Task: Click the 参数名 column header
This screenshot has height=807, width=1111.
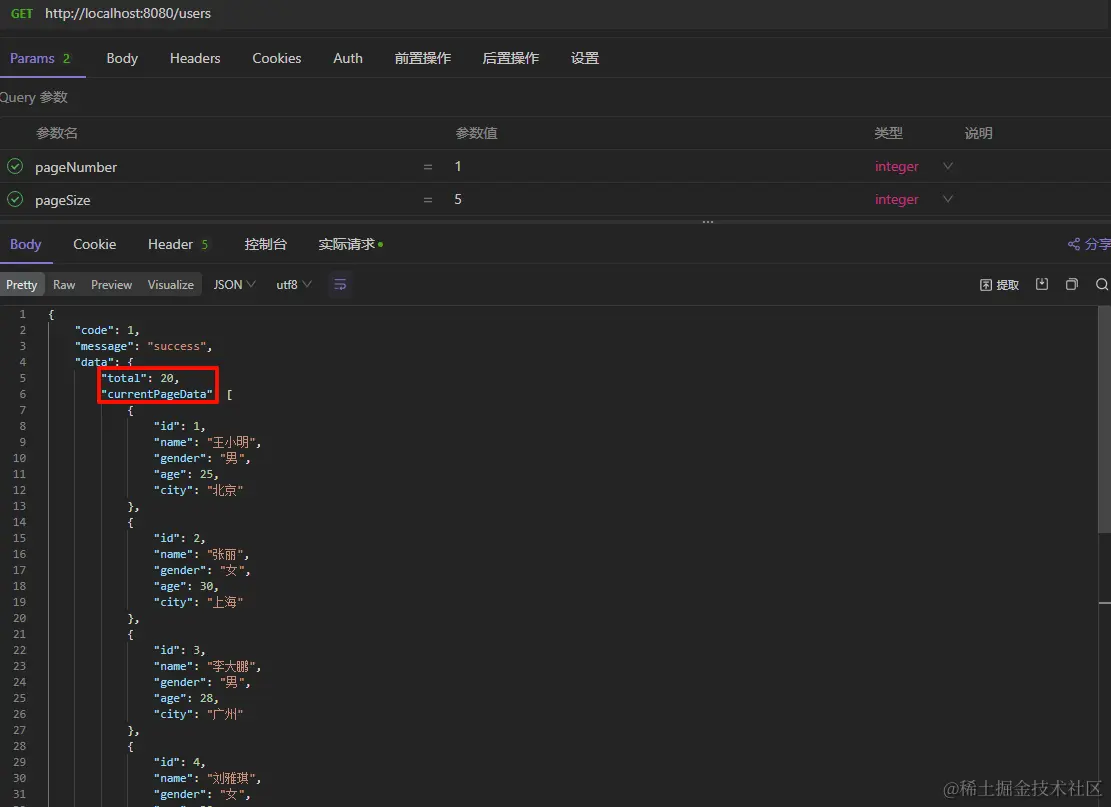Action: point(57,133)
